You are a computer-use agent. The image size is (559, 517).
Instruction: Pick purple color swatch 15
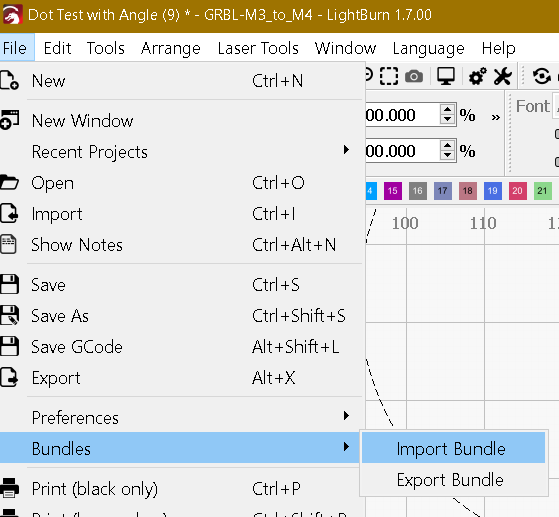click(393, 191)
